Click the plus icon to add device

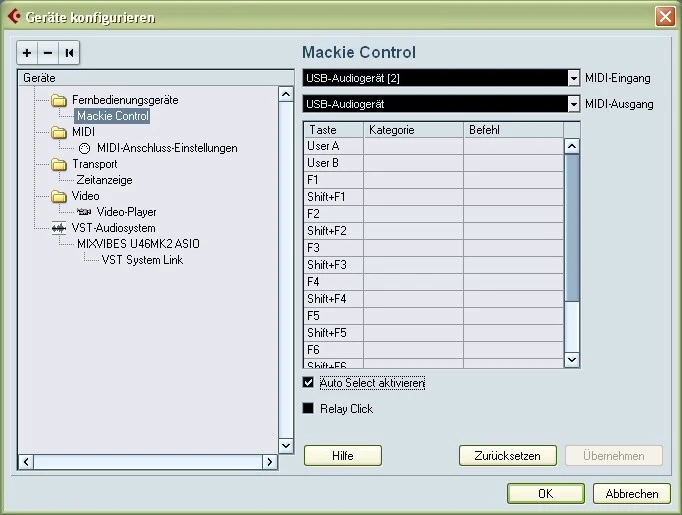click(28, 52)
